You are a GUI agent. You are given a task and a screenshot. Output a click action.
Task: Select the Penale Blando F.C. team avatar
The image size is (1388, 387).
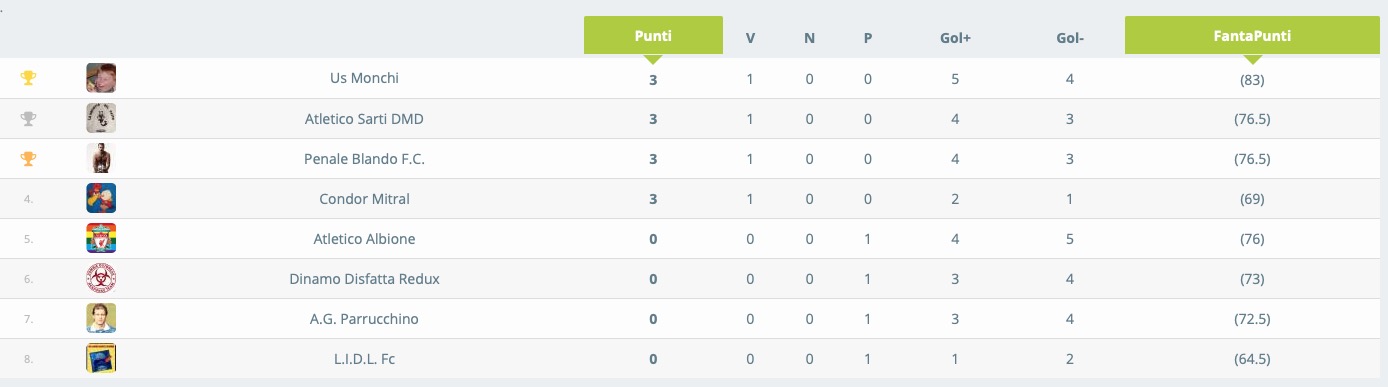coord(101,158)
